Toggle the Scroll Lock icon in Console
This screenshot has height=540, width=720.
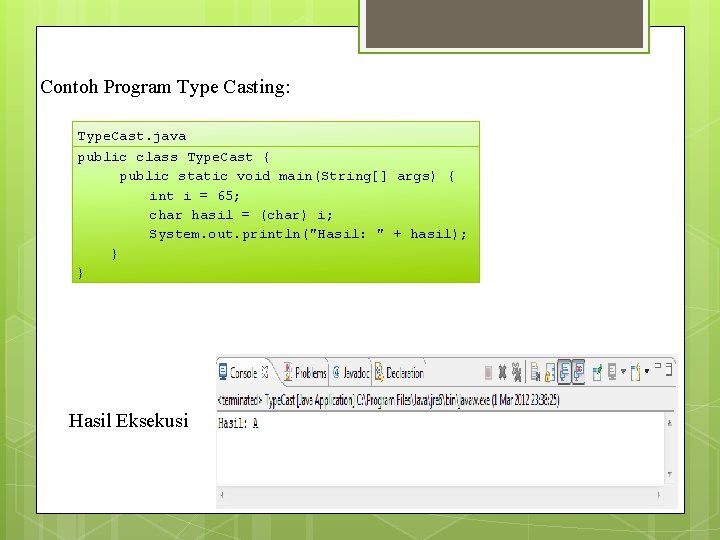[x=550, y=372]
